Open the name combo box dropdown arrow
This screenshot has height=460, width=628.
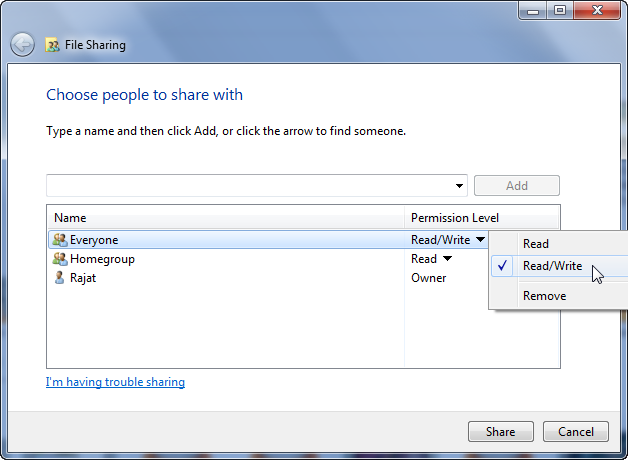tap(459, 186)
